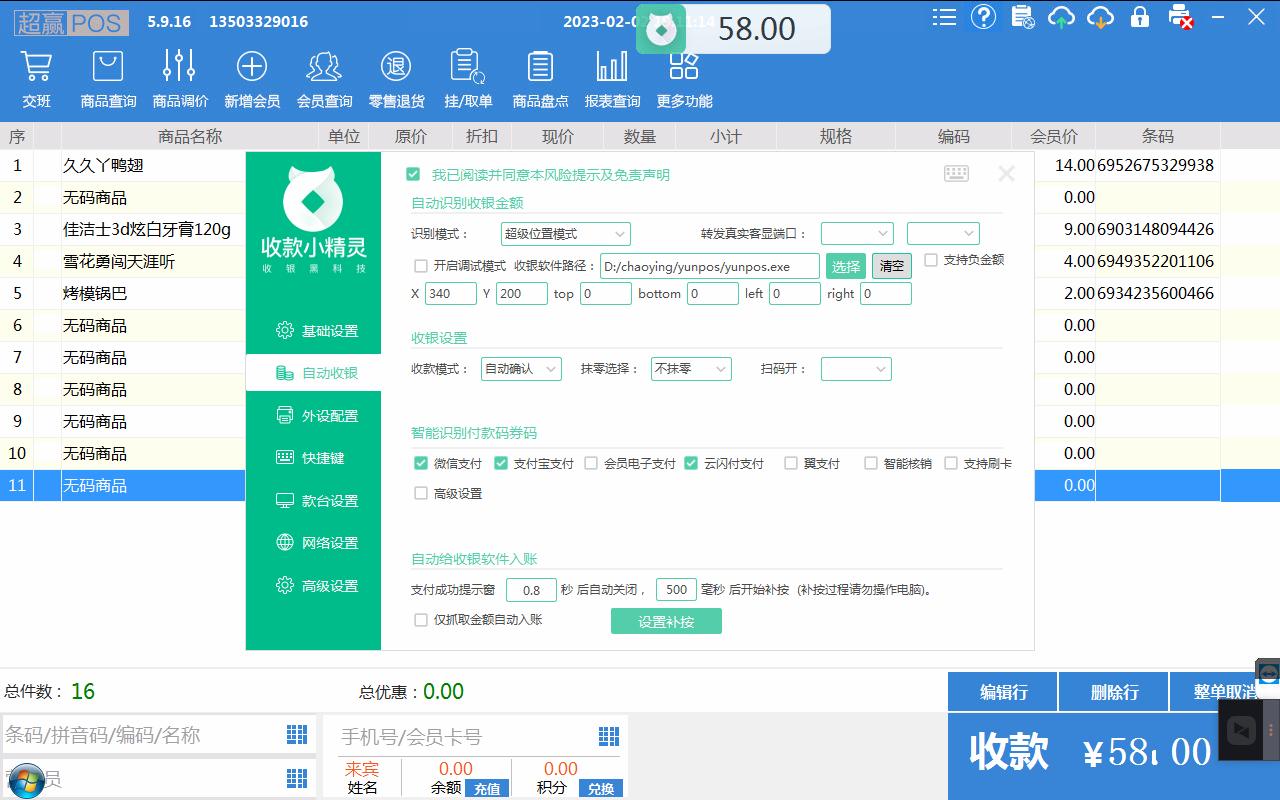Viewport: 1280px width, 800px height.
Task: Open 更多功能 more functions icon
Action: pos(684,78)
